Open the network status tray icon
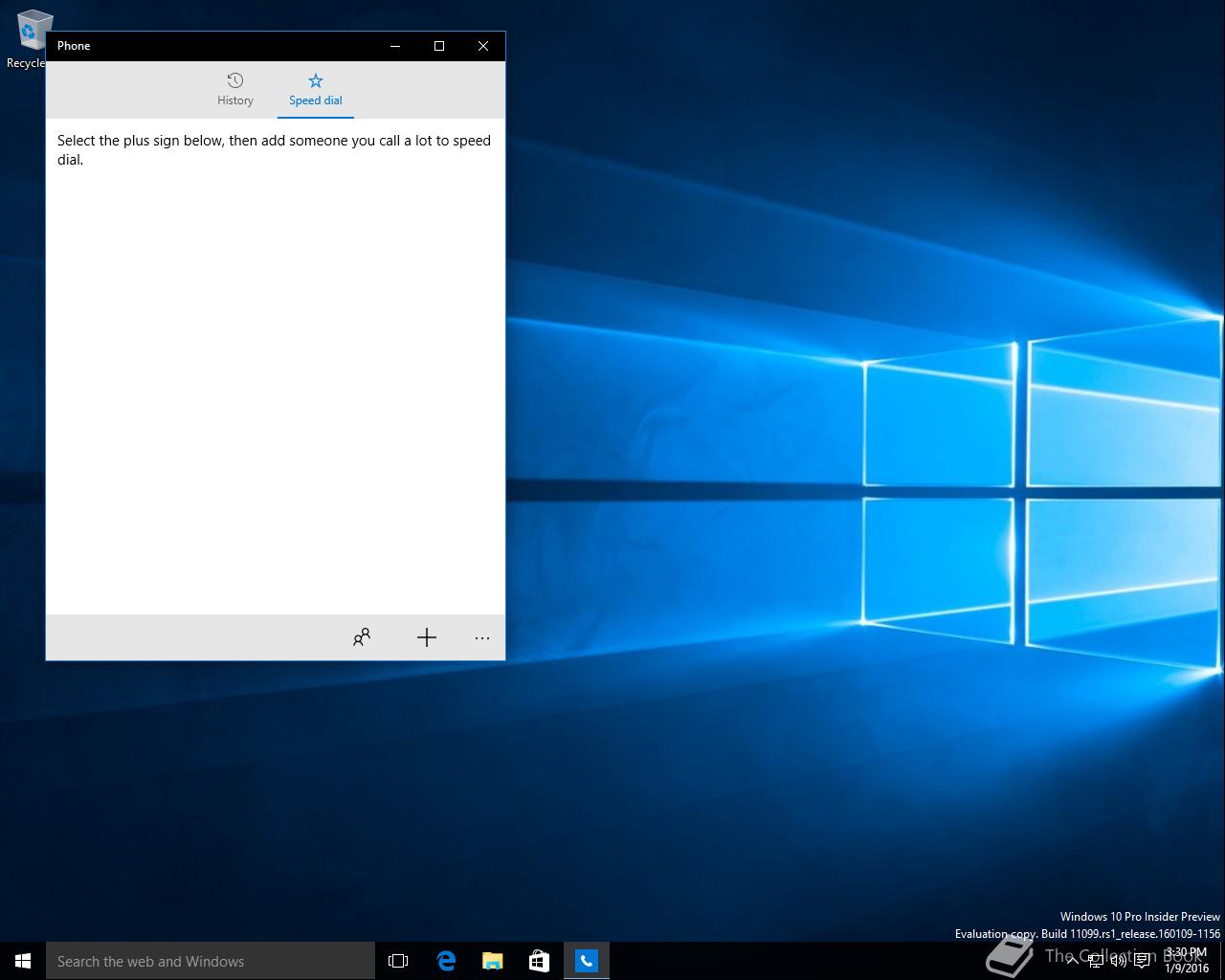This screenshot has height=980, width=1225. tap(1096, 961)
